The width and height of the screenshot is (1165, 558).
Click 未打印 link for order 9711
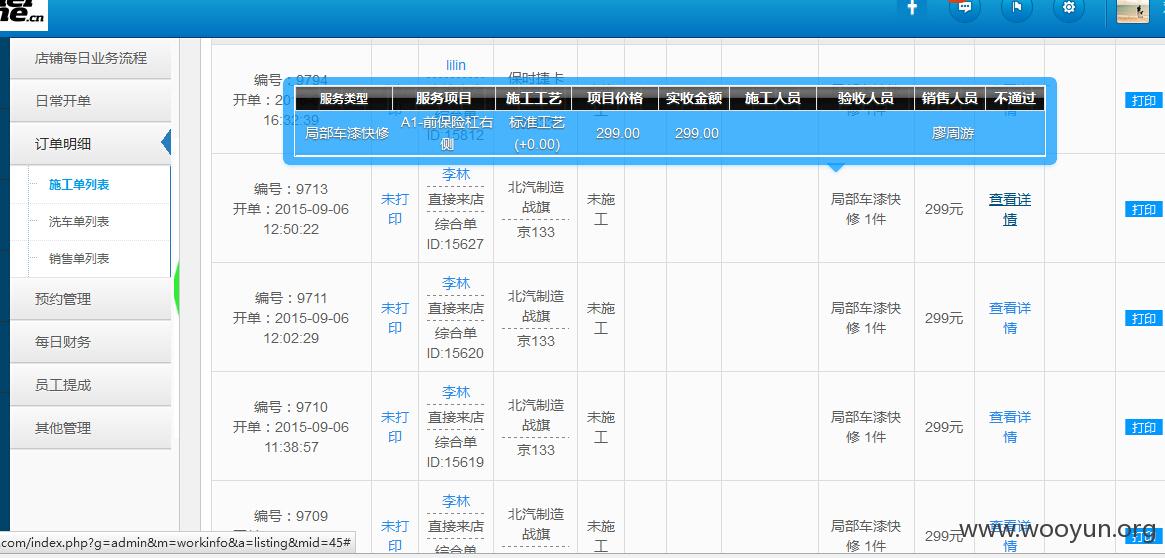pos(395,318)
